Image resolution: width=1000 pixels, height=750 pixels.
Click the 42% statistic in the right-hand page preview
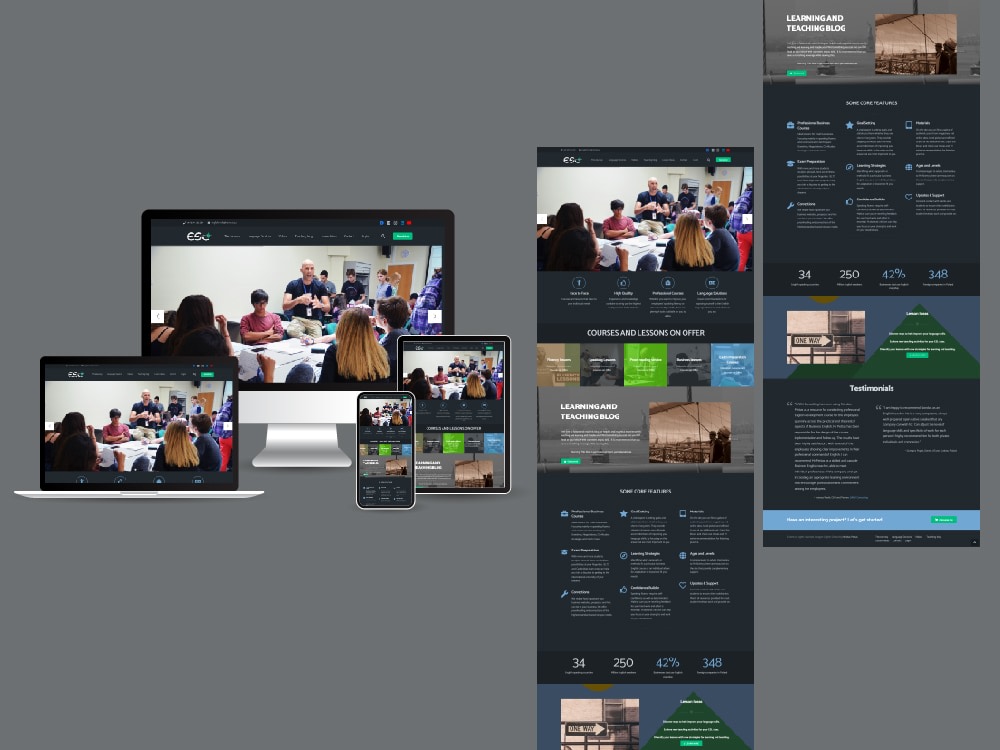click(x=893, y=274)
